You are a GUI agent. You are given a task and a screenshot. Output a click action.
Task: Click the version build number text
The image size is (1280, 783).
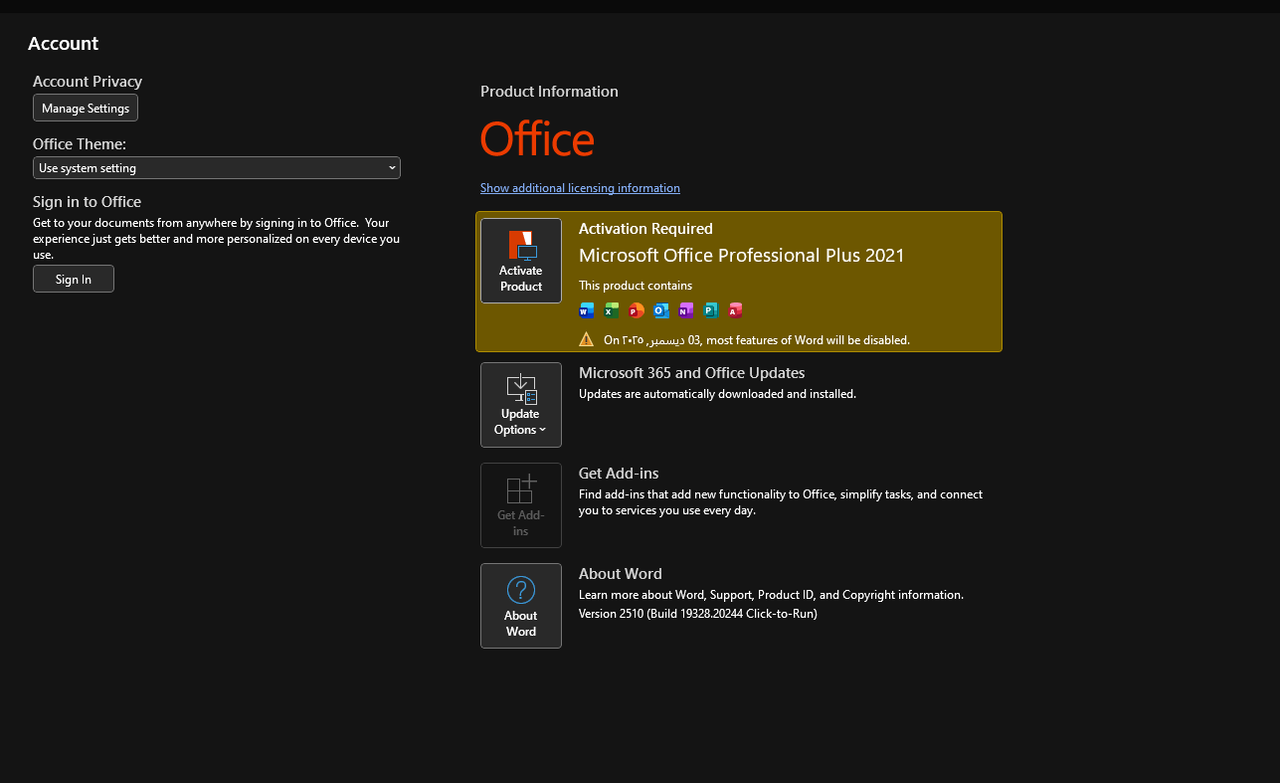pyautogui.click(x=698, y=614)
